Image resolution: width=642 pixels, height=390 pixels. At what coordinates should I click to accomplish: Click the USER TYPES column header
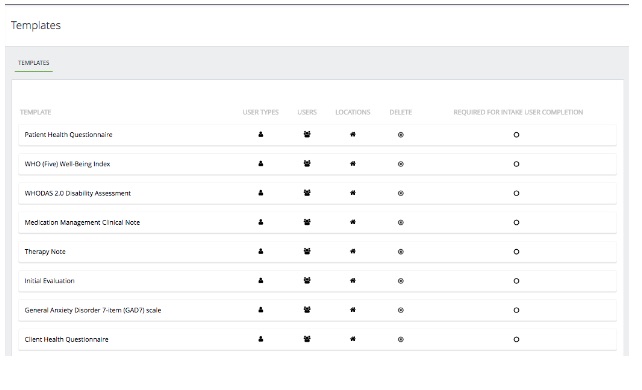click(260, 112)
